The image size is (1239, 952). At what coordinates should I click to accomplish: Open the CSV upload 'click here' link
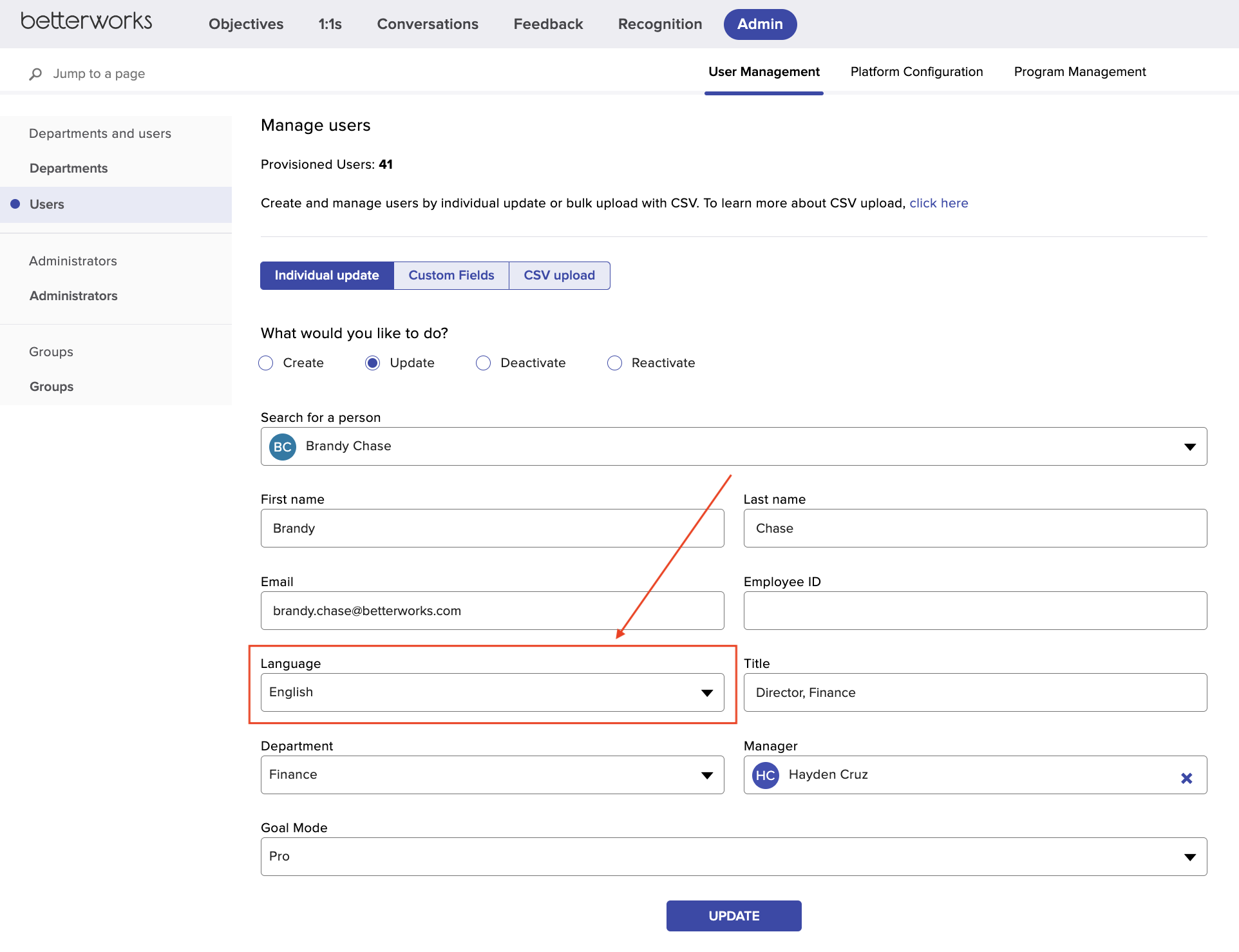coord(938,203)
